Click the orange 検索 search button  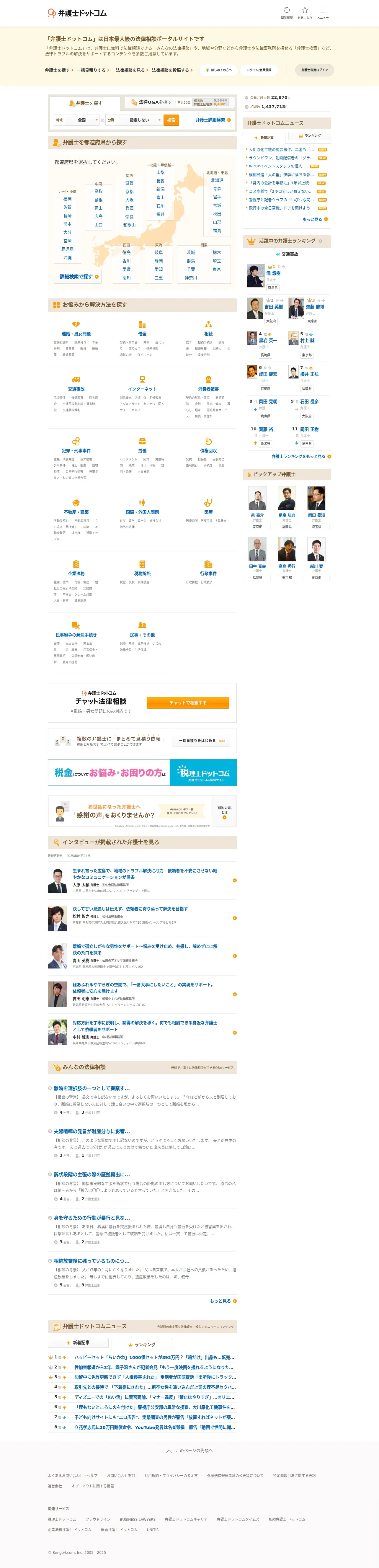pyautogui.click(x=171, y=120)
